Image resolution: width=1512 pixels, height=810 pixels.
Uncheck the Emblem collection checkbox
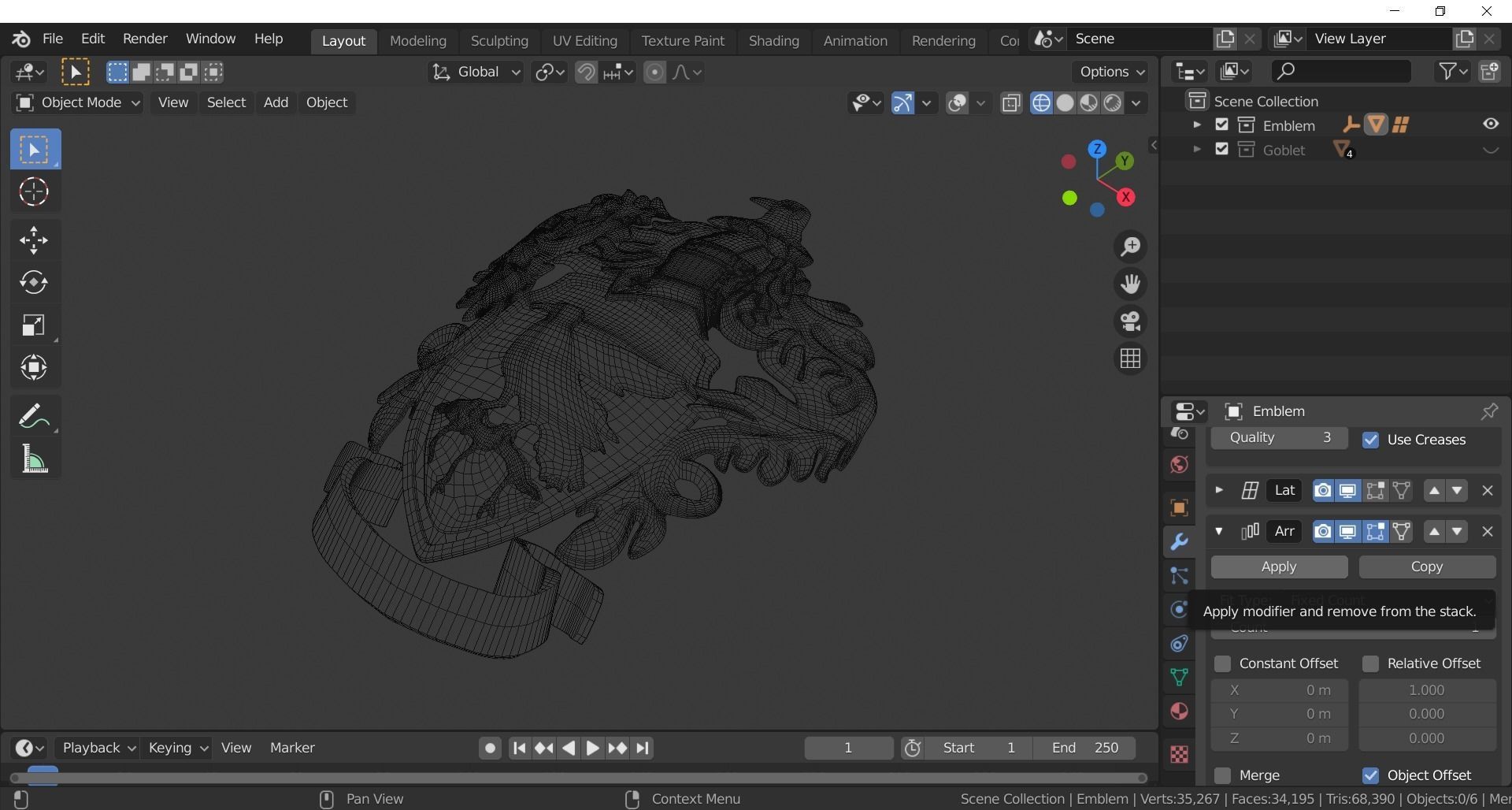coord(1221,124)
